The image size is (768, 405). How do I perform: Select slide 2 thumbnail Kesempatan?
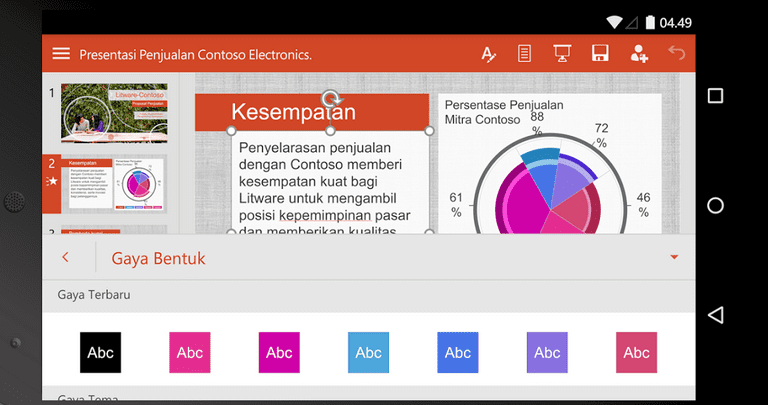114,185
